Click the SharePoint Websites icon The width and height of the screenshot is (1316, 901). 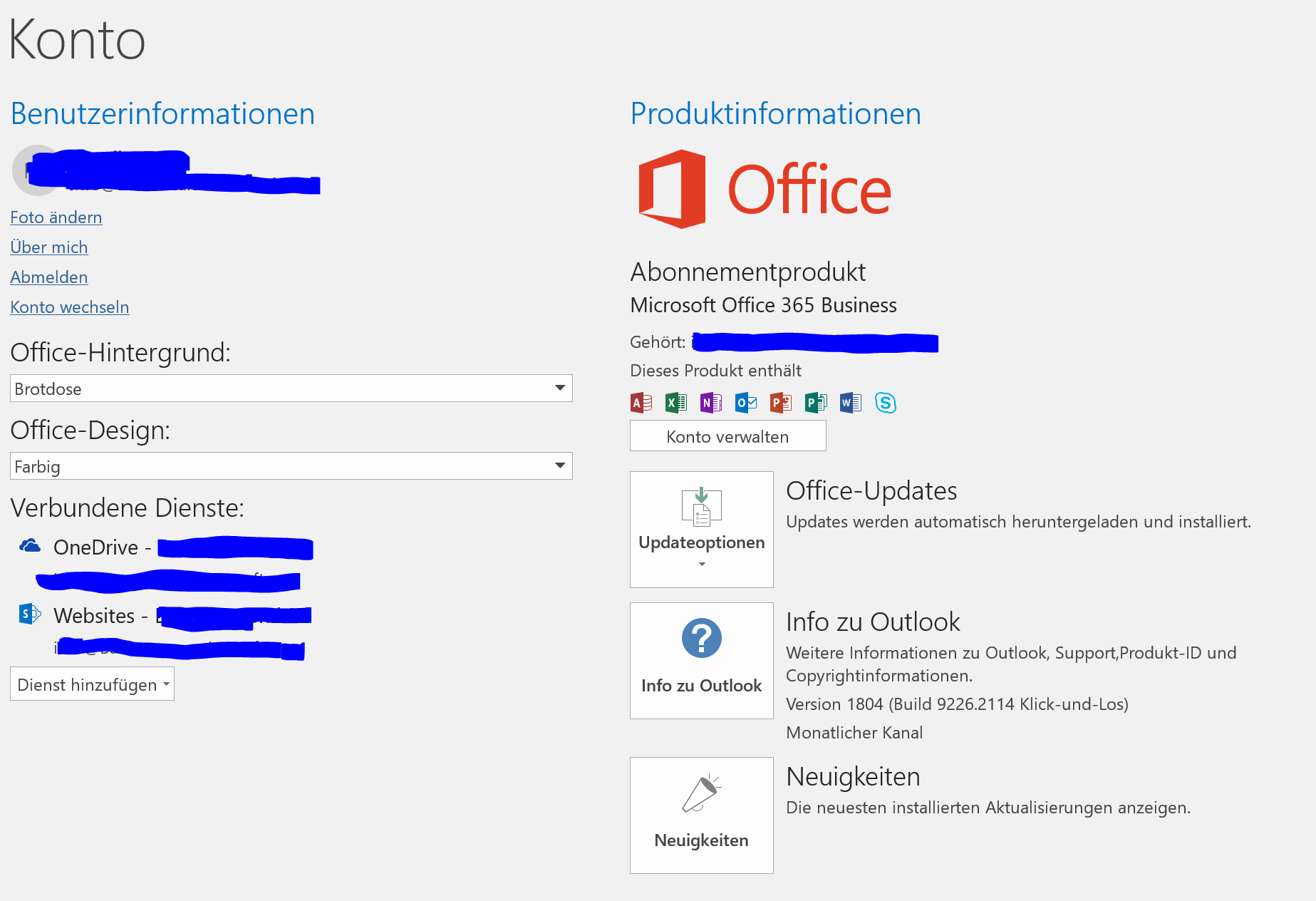click(30, 614)
